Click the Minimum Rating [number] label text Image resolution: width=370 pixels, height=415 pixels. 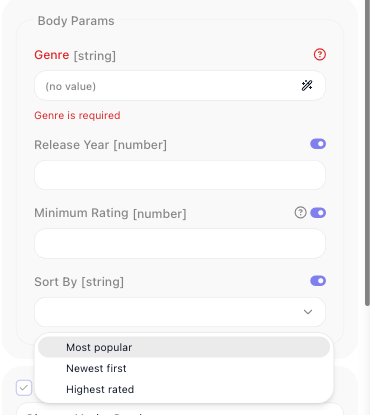coord(110,213)
